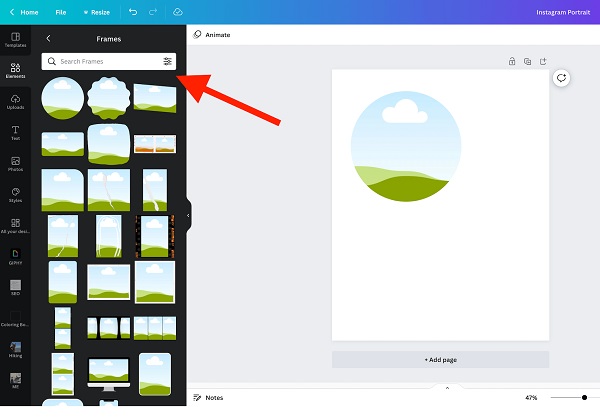This screenshot has height=417, width=600.
Task: Open the Templates panel in the sidebar
Action: coord(15,40)
